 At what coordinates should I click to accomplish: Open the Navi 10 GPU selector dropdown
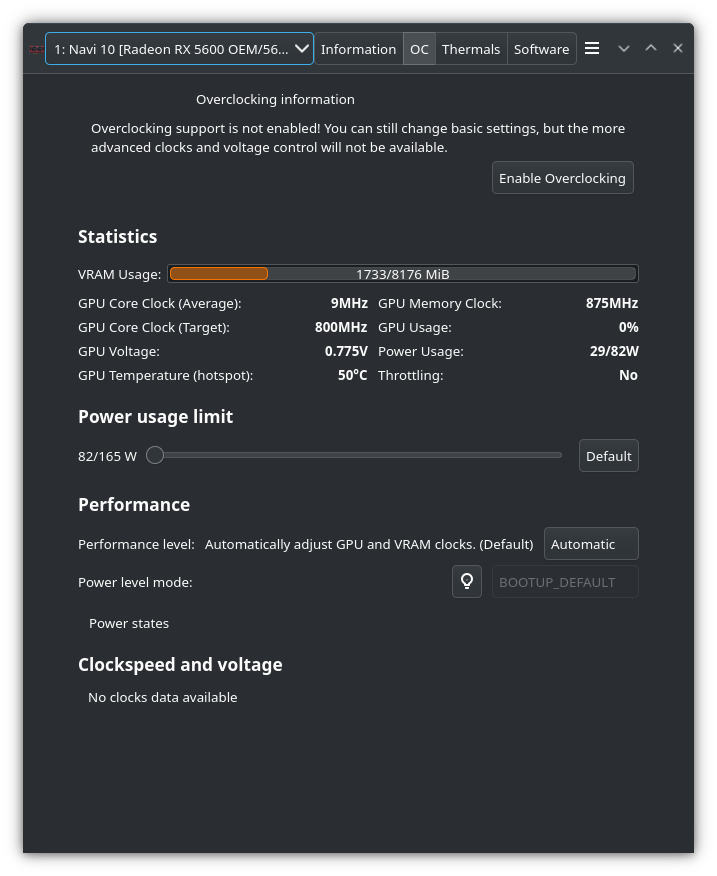click(x=180, y=49)
